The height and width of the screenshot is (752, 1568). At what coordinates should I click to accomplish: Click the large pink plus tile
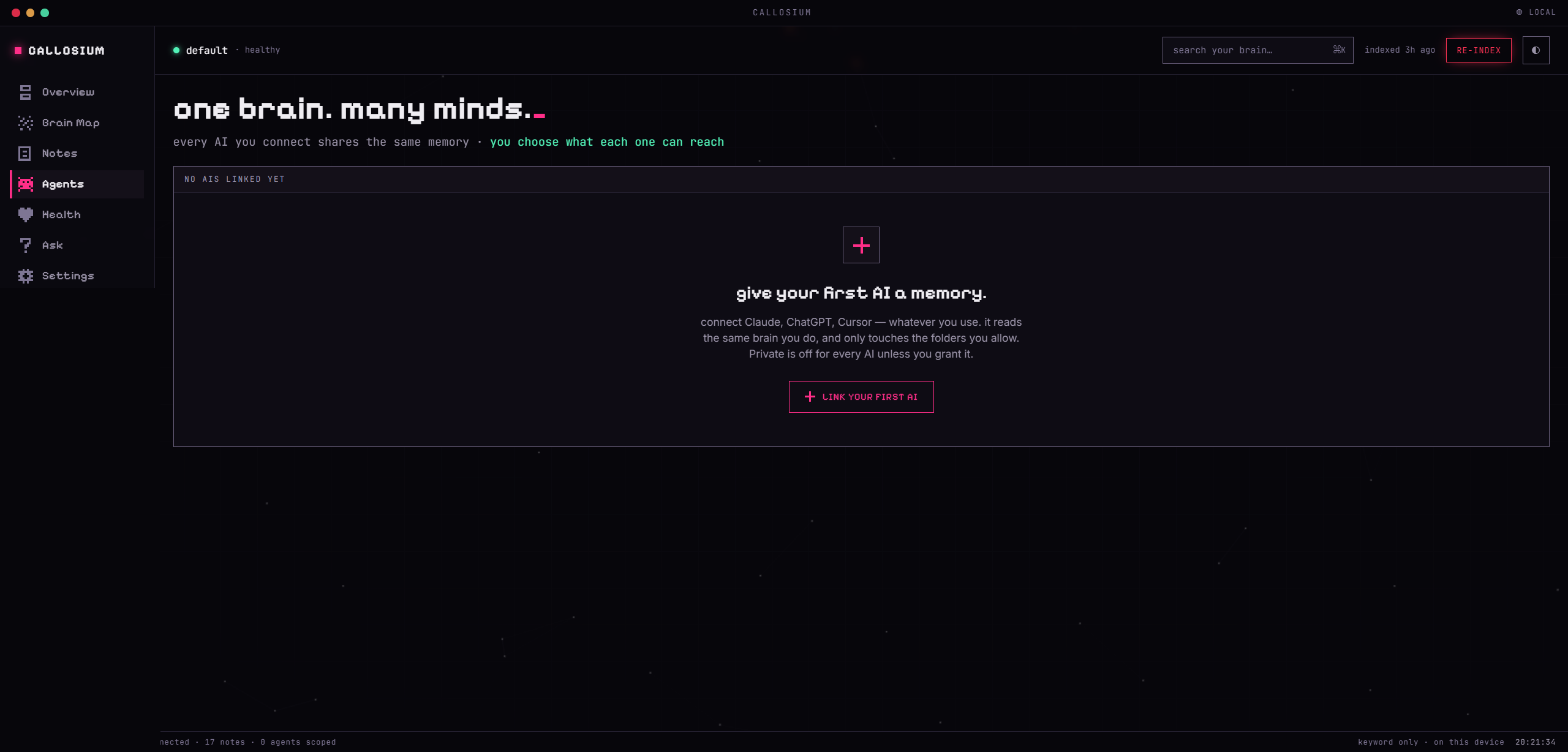coord(861,245)
